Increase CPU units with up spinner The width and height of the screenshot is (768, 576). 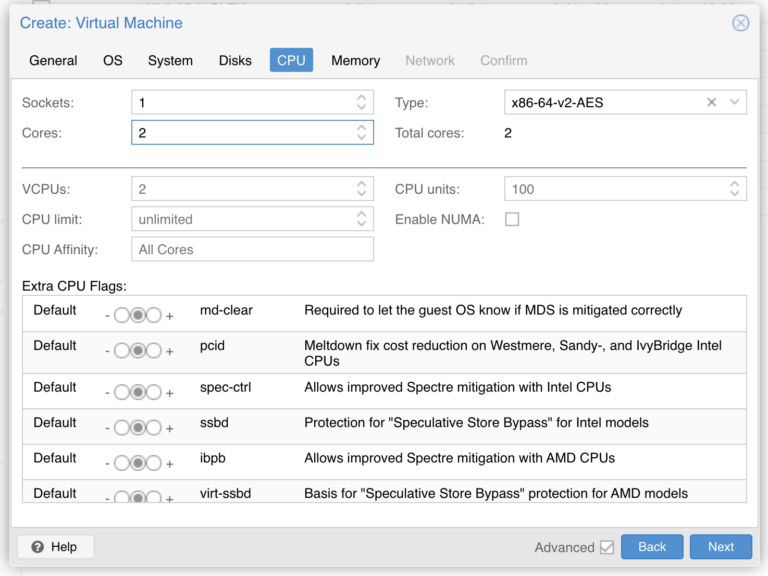734,184
